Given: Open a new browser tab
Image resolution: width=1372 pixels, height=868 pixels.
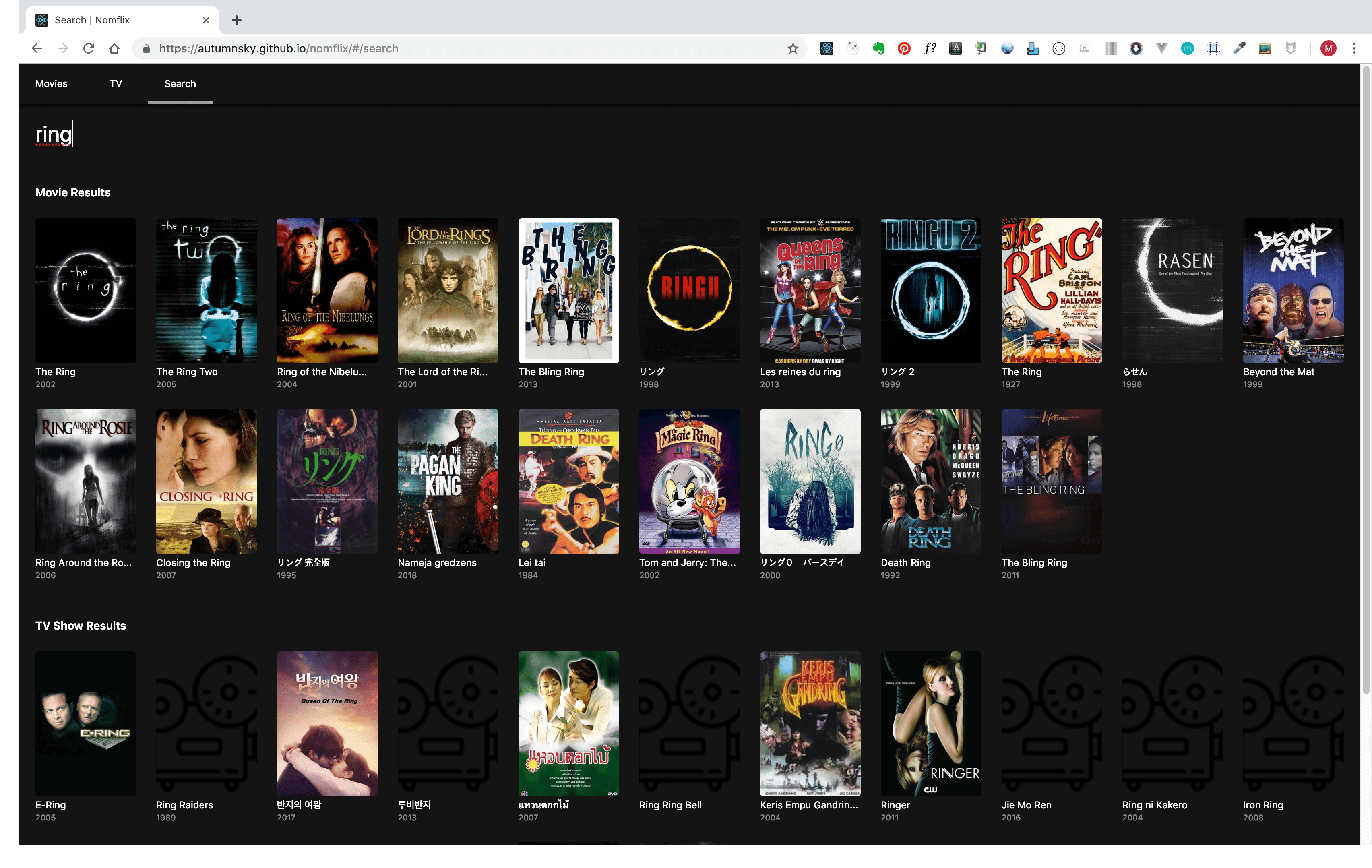Looking at the screenshot, I should (236, 20).
